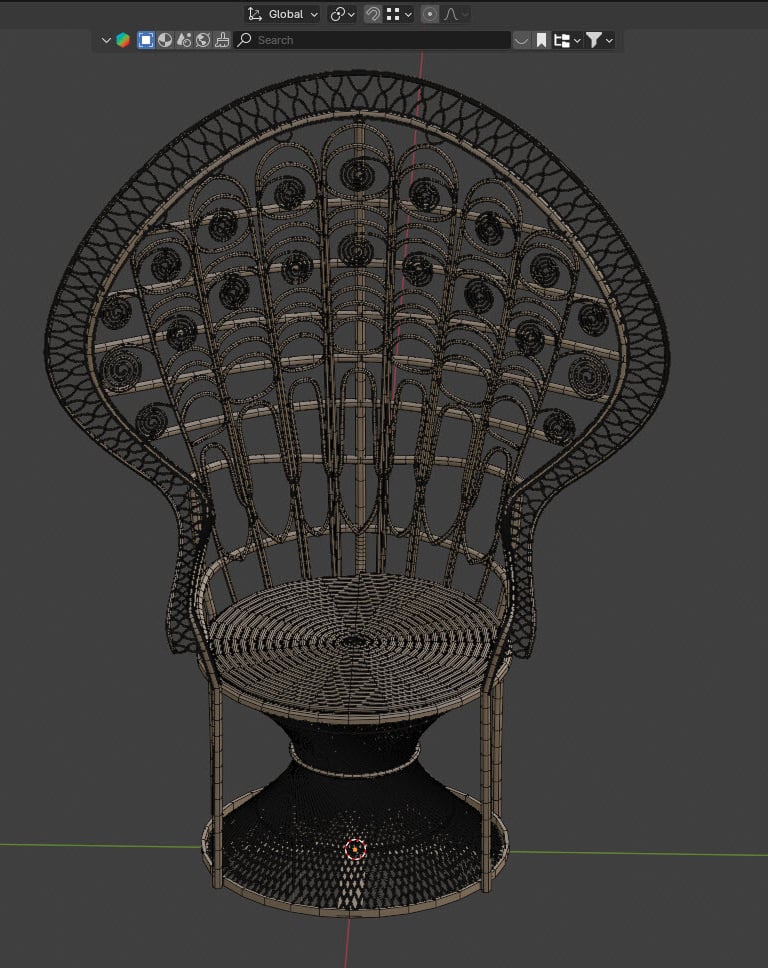The height and width of the screenshot is (968, 768).
Task: Click the 3D cursor at the chair base
Action: point(355,849)
